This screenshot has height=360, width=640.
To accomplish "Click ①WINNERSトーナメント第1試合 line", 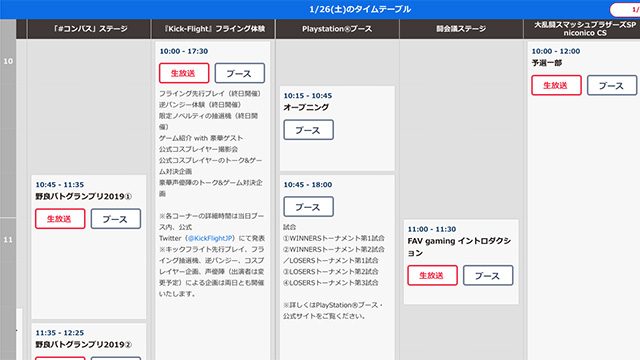I will pos(334,238).
